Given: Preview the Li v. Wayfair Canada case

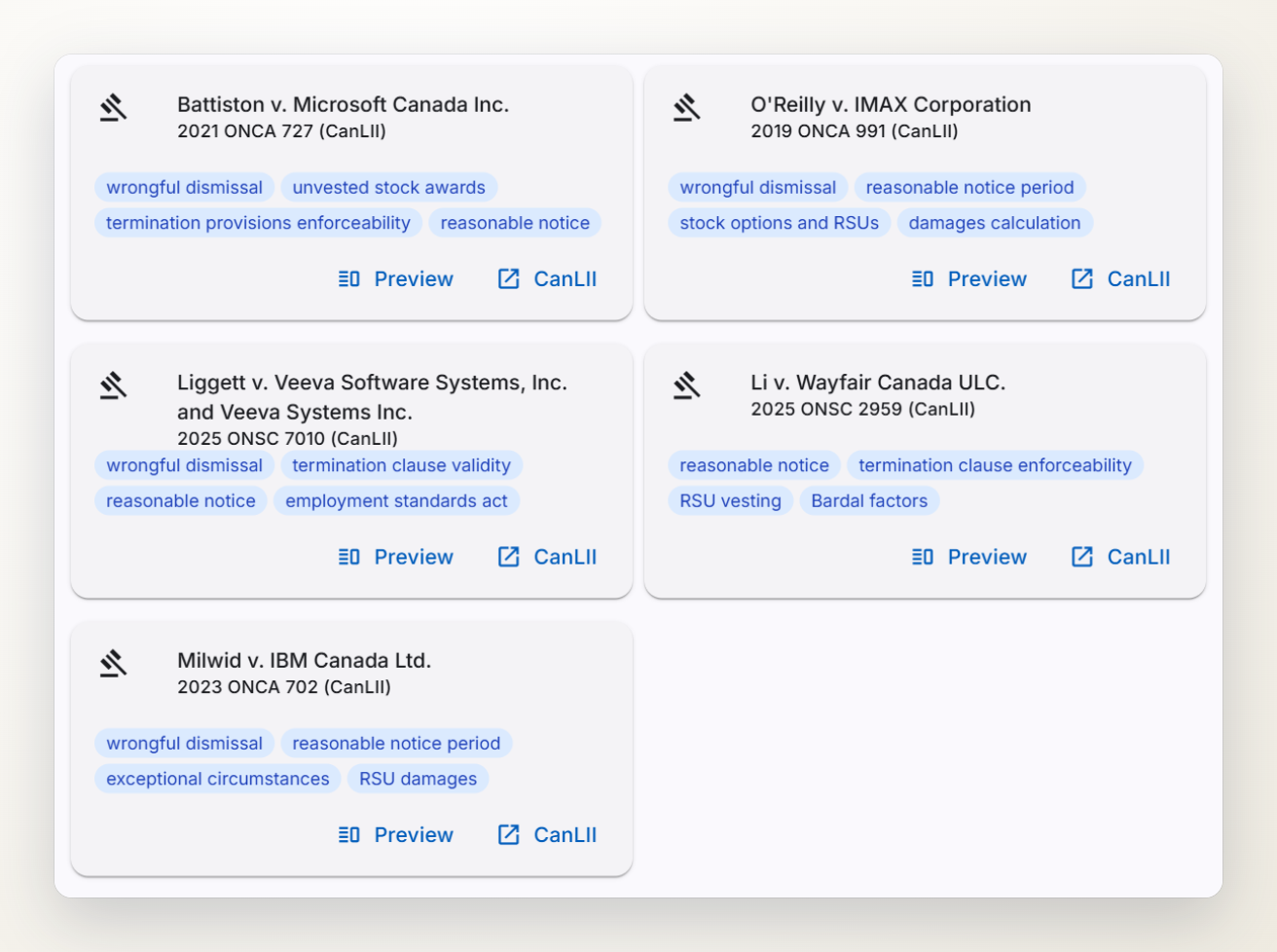Looking at the screenshot, I should (x=969, y=557).
